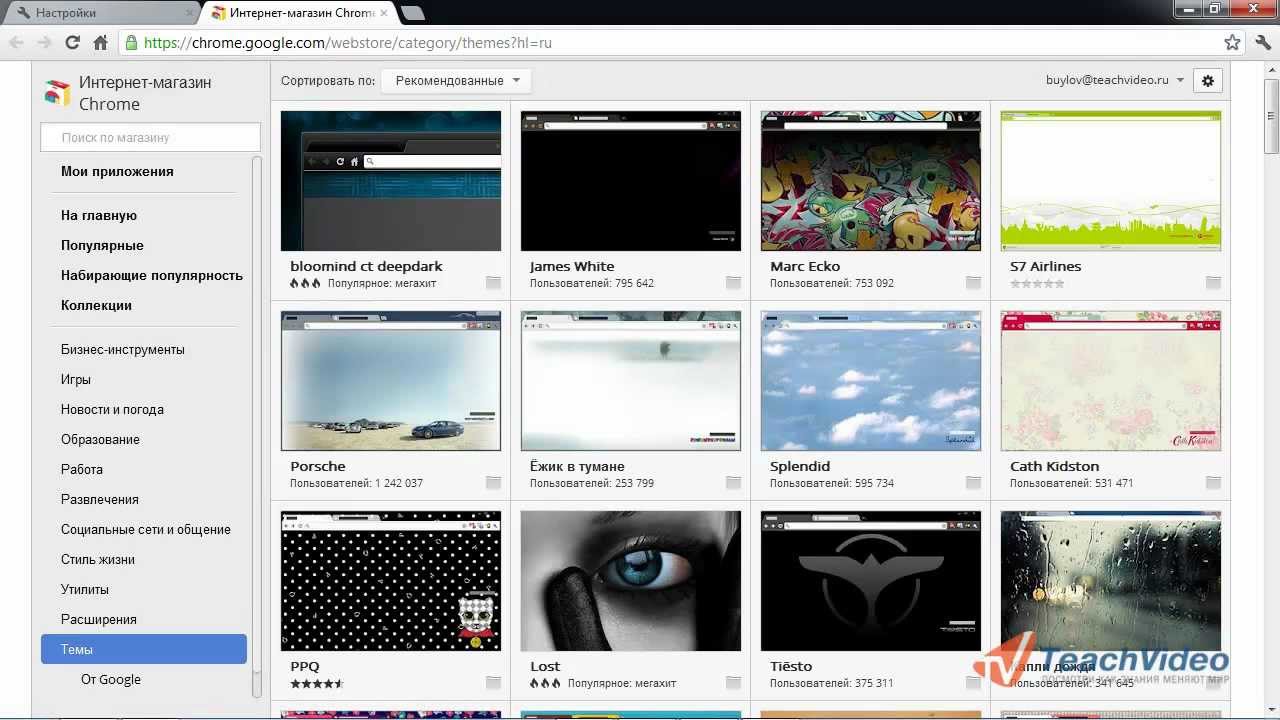Open the Splendid clouds theme thumbnail
Image resolution: width=1280 pixels, height=720 pixels.
[871, 381]
